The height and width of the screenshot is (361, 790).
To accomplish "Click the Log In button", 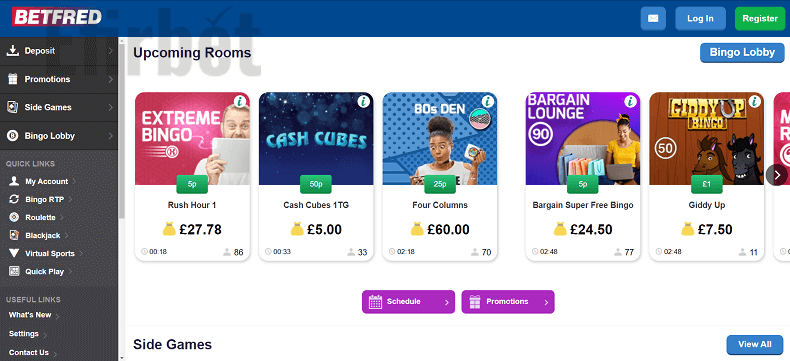I will [700, 19].
